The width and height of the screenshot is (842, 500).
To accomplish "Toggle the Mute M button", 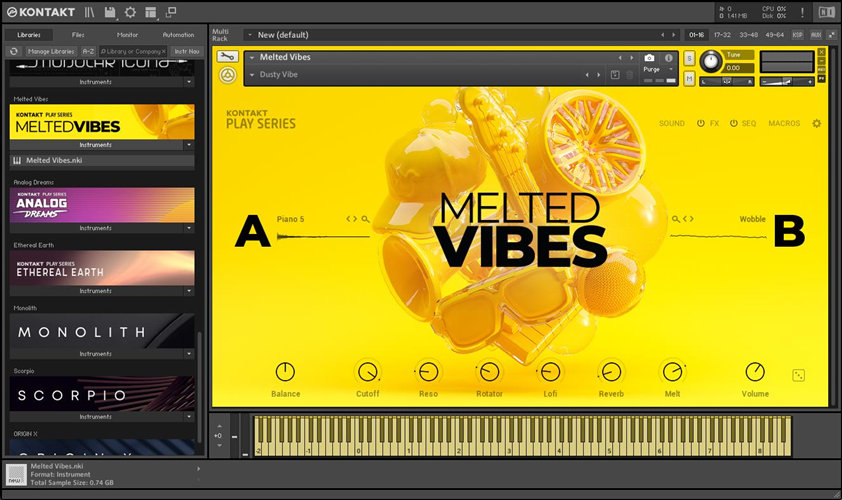I will click(689, 79).
